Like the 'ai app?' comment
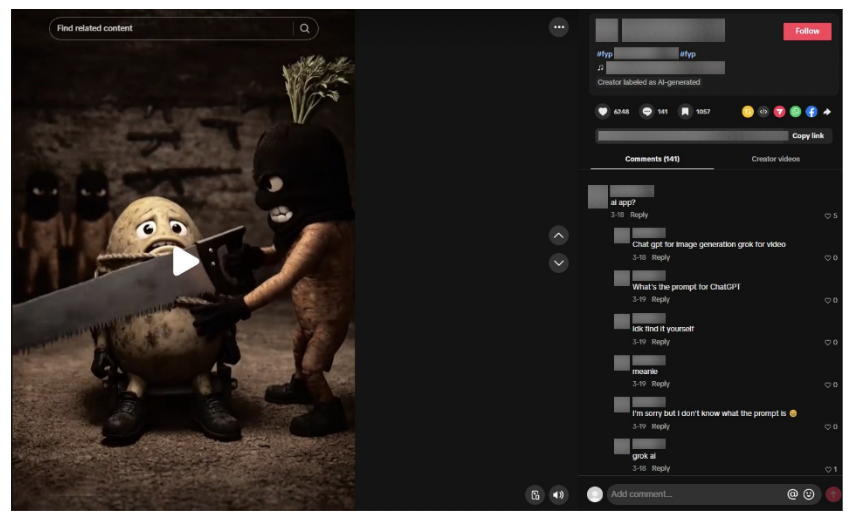This screenshot has height=522, width=856. (x=830, y=216)
